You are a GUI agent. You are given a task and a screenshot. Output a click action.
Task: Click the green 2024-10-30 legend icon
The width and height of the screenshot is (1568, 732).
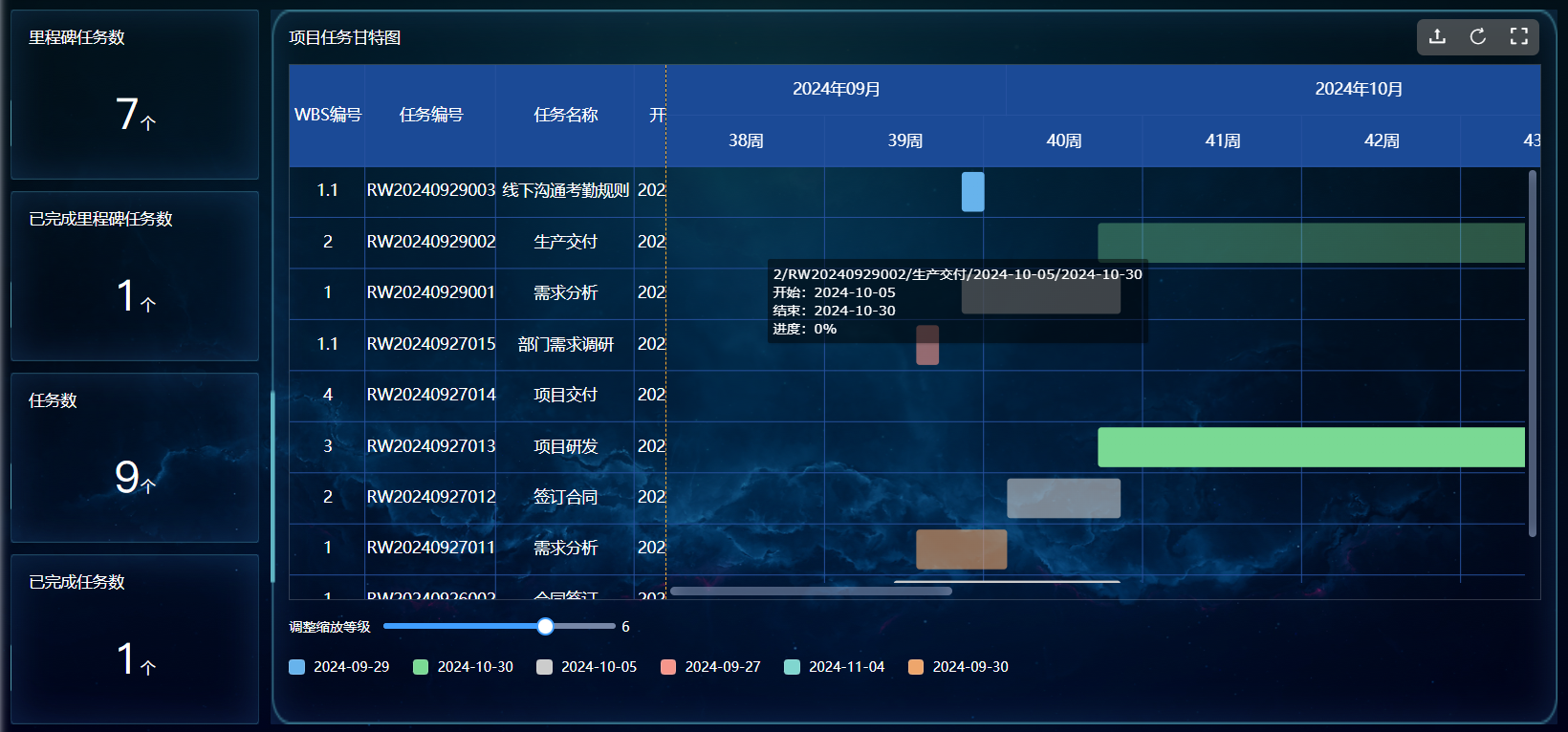pos(421,667)
